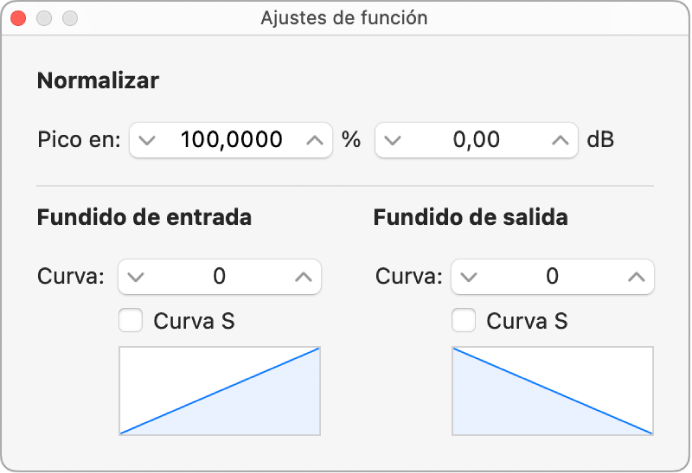
Task: Increase the Fundido de salida curve value
Action: (x=636, y=277)
